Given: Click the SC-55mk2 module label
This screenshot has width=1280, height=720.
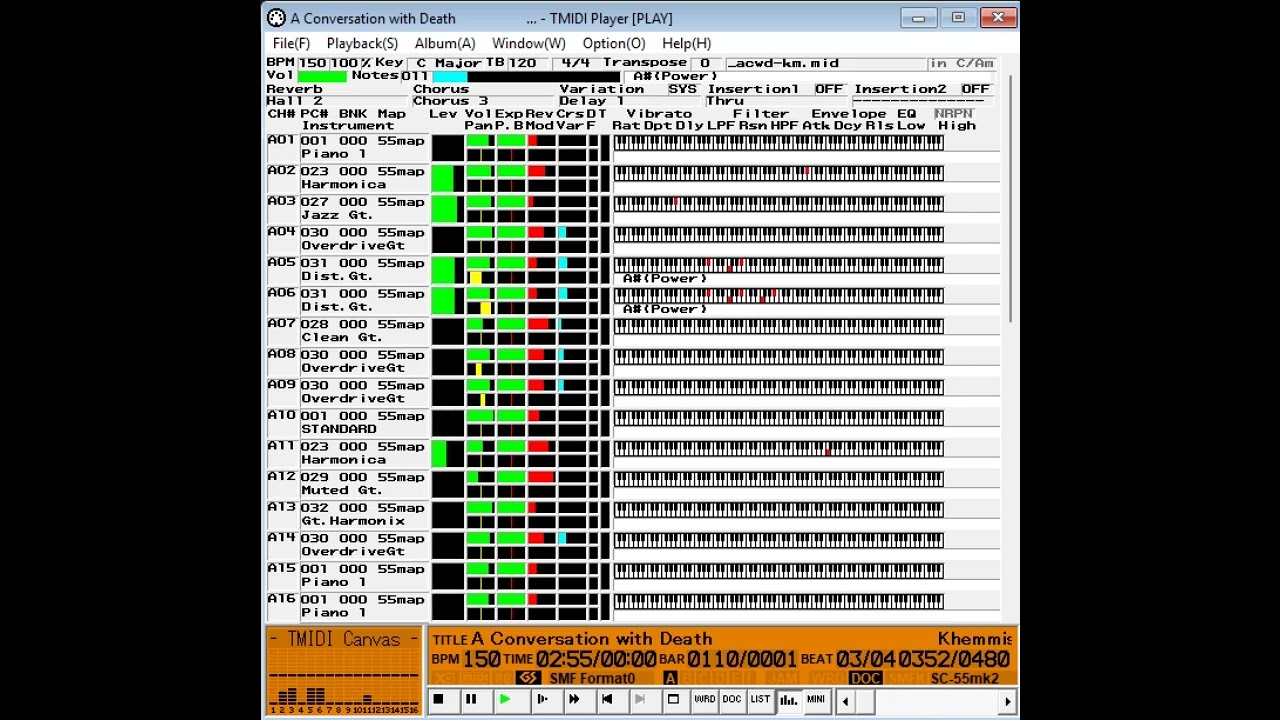Looking at the screenshot, I should [966, 678].
